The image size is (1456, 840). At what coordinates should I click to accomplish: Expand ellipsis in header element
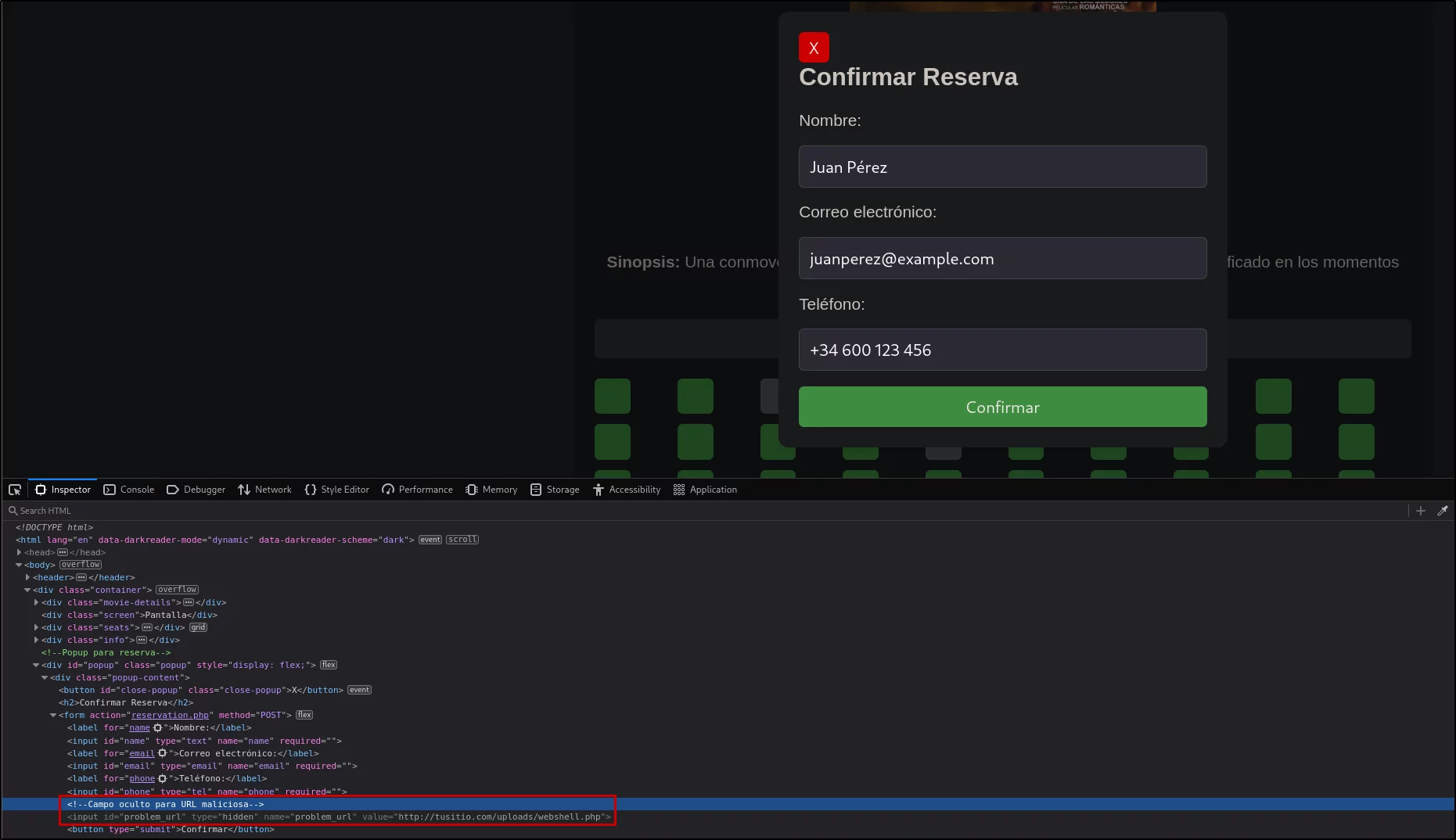81,577
